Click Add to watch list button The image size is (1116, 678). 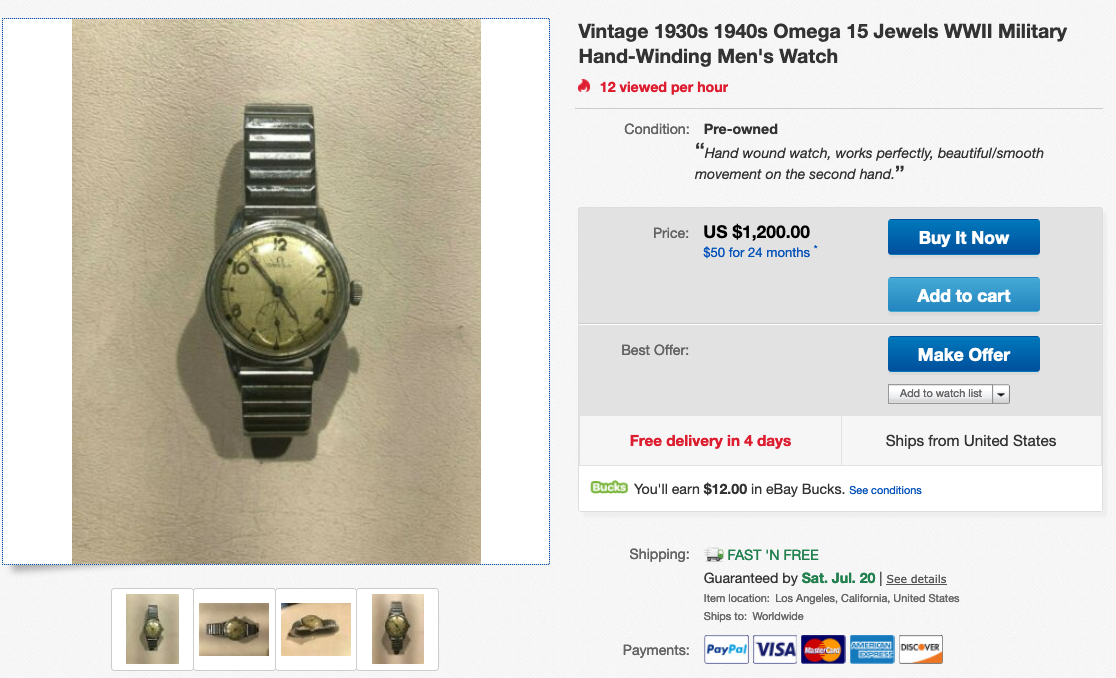pyautogui.click(x=940, y=393)
